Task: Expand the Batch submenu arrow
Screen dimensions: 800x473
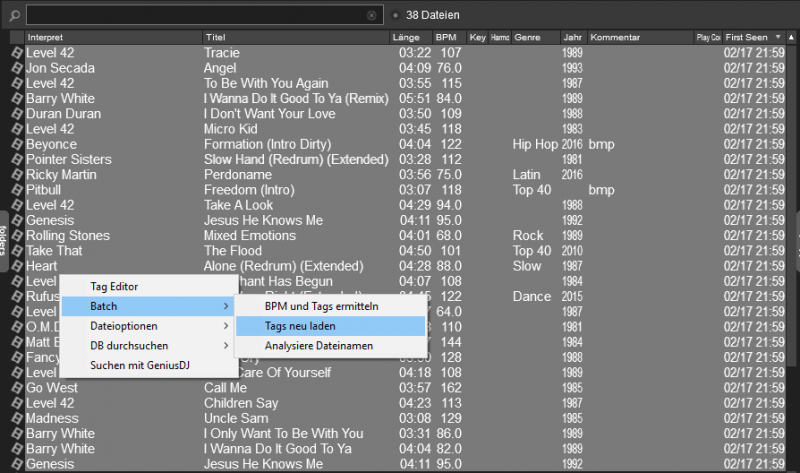Action: coord(224,306)
